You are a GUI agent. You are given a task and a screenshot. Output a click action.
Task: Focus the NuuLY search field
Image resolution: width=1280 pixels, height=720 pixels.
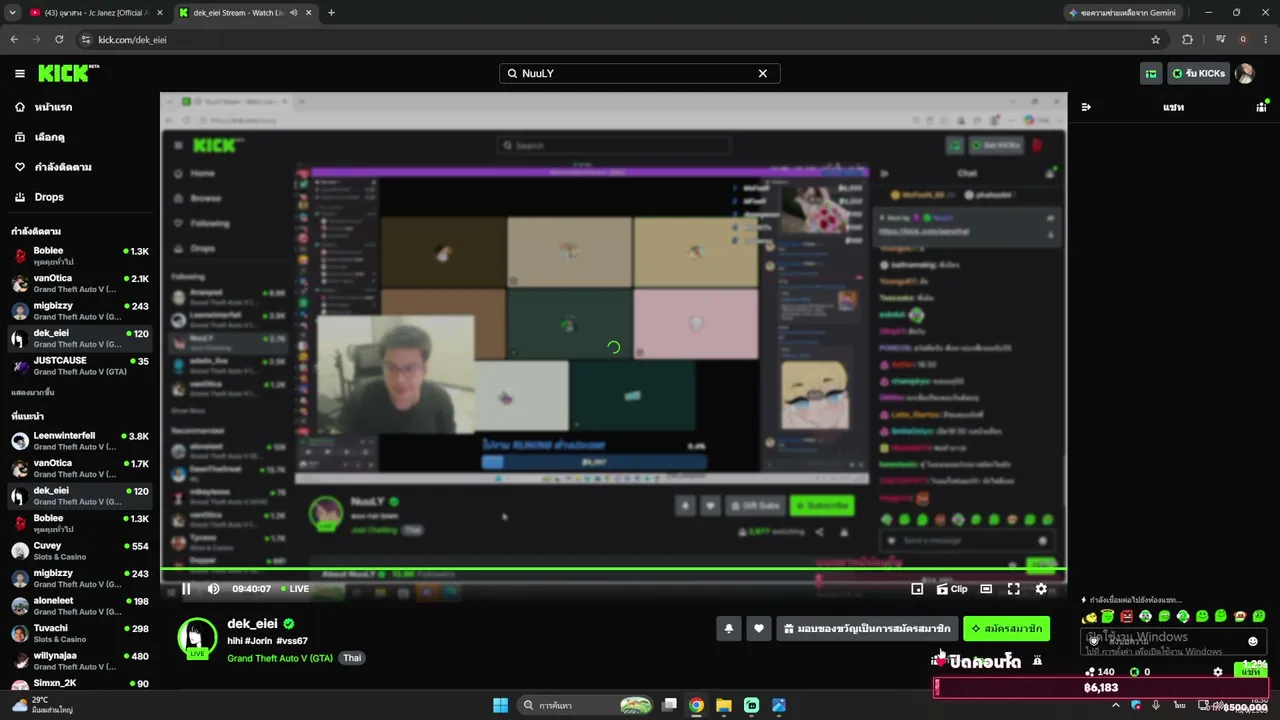pyautogui.click(x=638, y=73)
